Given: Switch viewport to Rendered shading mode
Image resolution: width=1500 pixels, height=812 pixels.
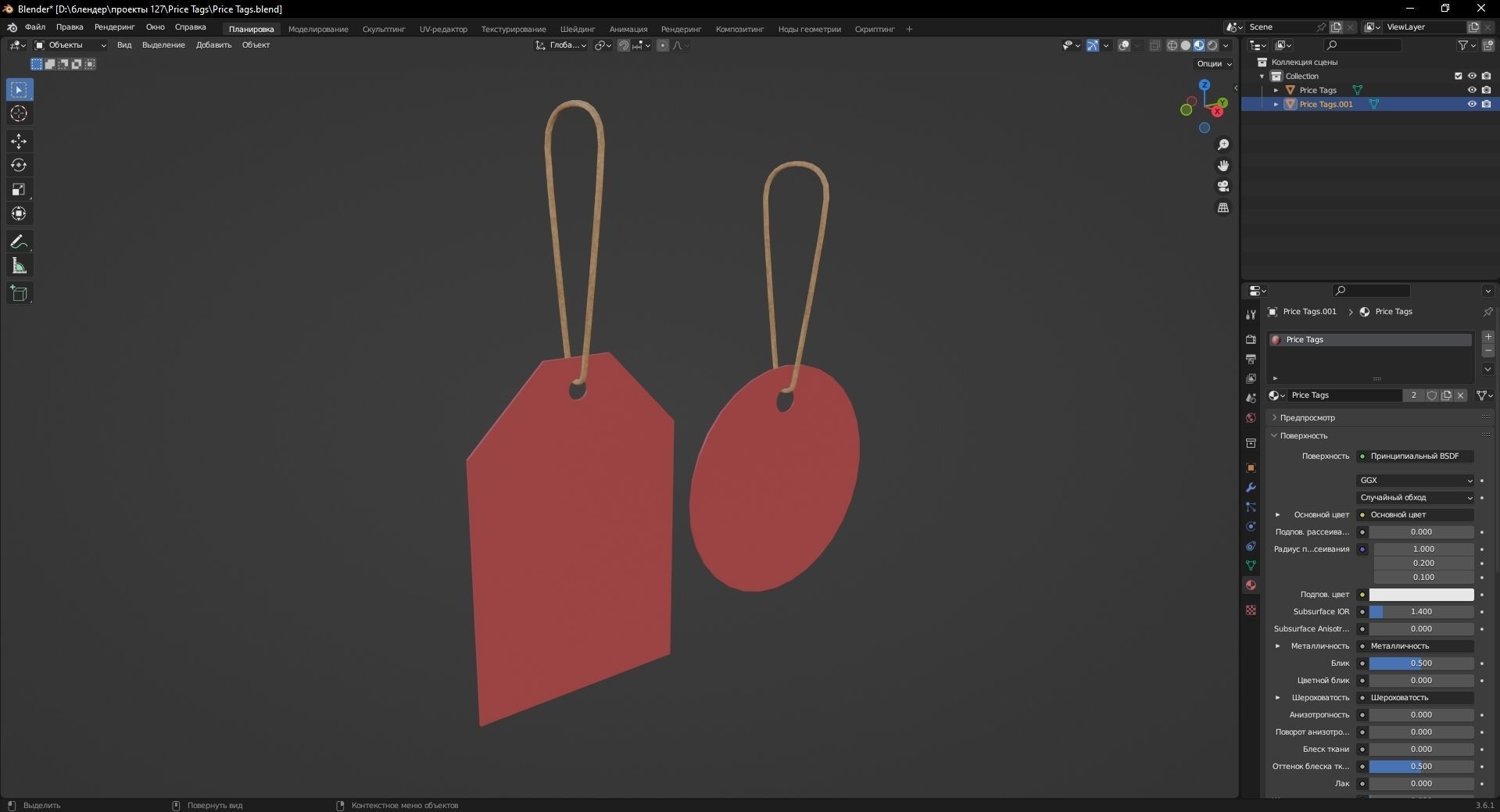Looking at the screenshot, I should [x=1212, y=45].
